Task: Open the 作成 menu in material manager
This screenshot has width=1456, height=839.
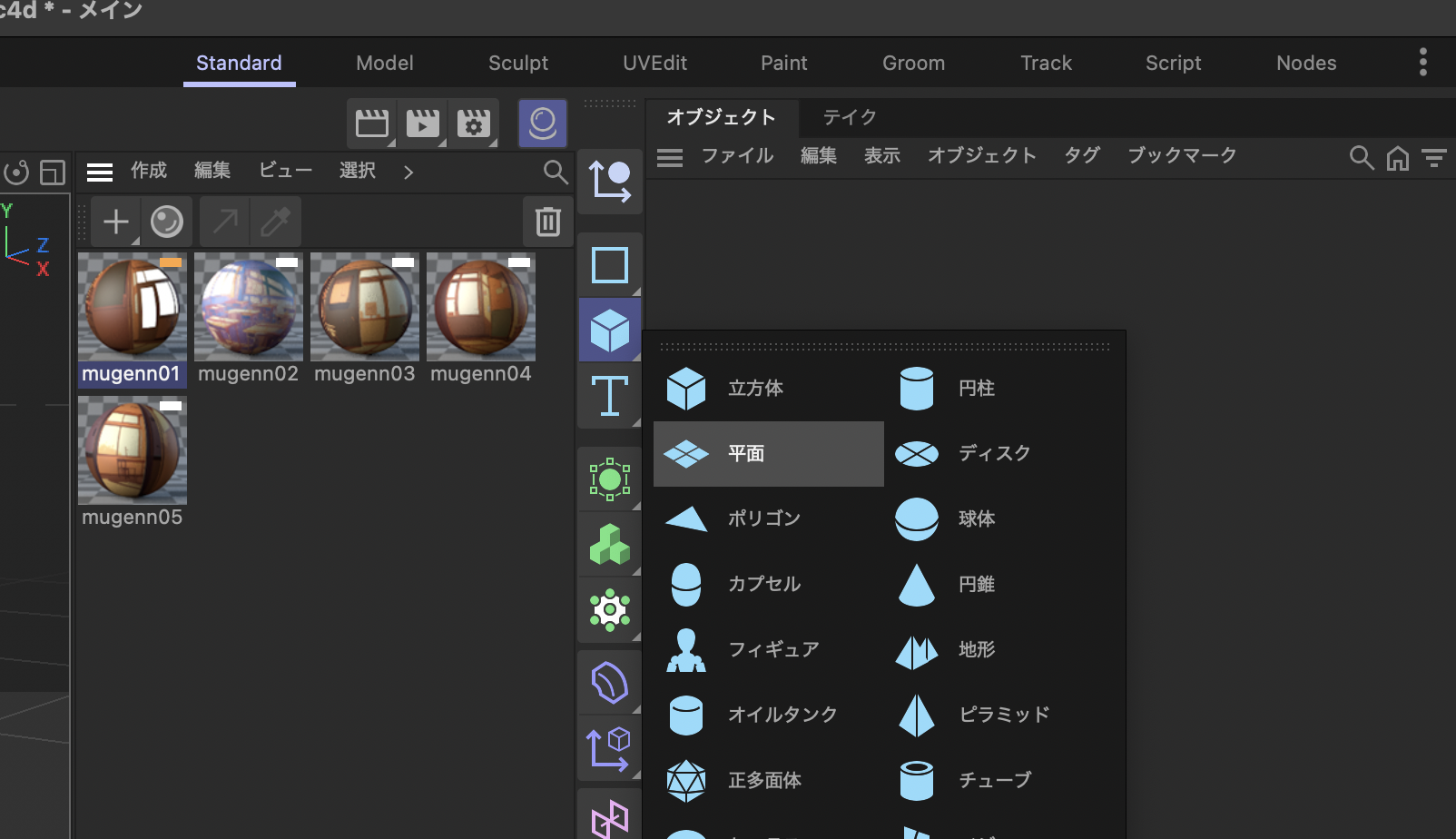Action: 149,171
